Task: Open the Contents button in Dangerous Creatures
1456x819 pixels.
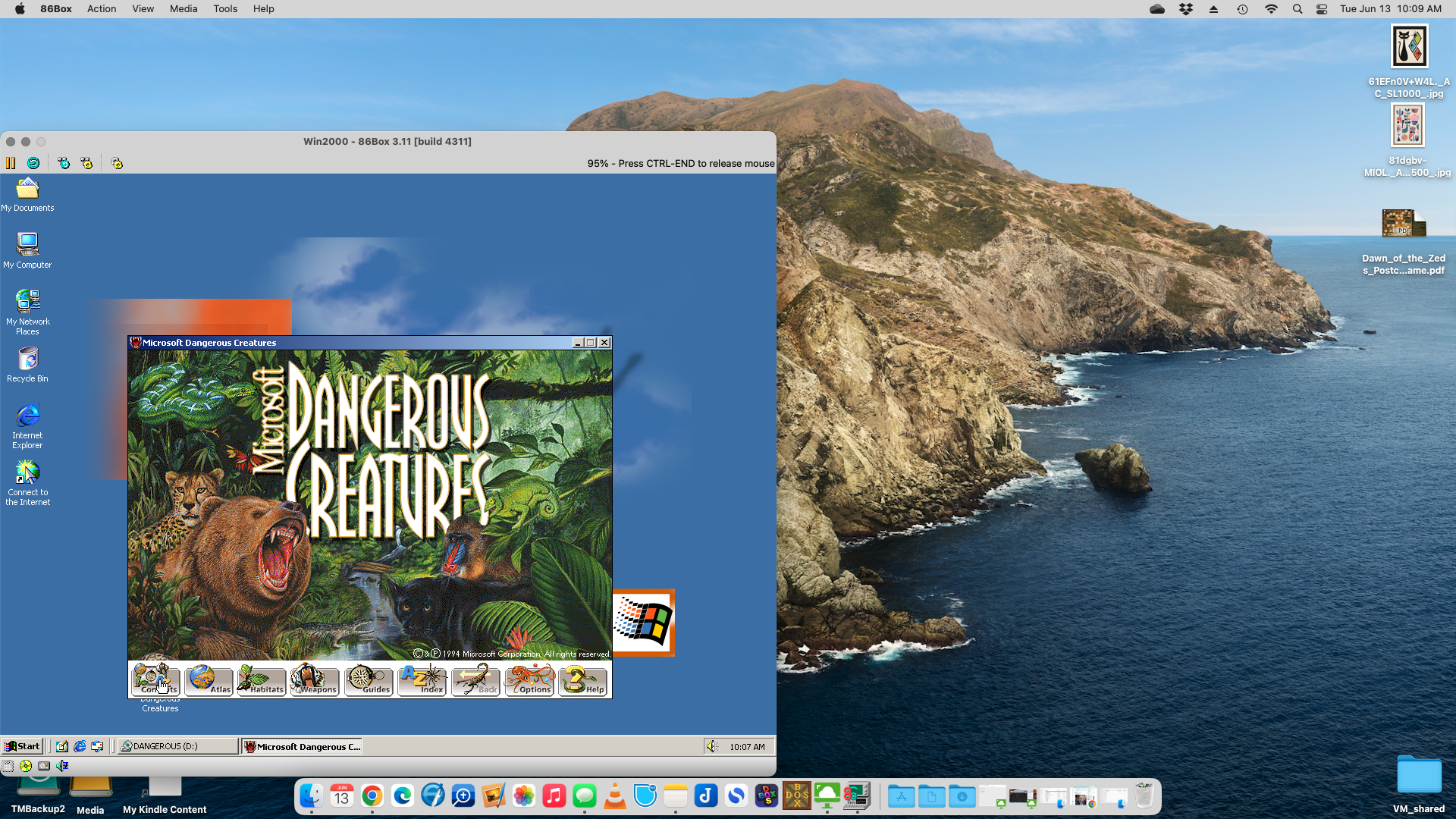Action: [155, 679]
